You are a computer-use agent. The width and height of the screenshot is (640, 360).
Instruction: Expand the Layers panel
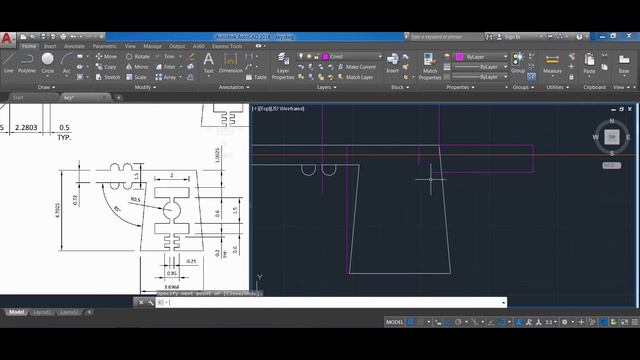[x=327, y=87]
